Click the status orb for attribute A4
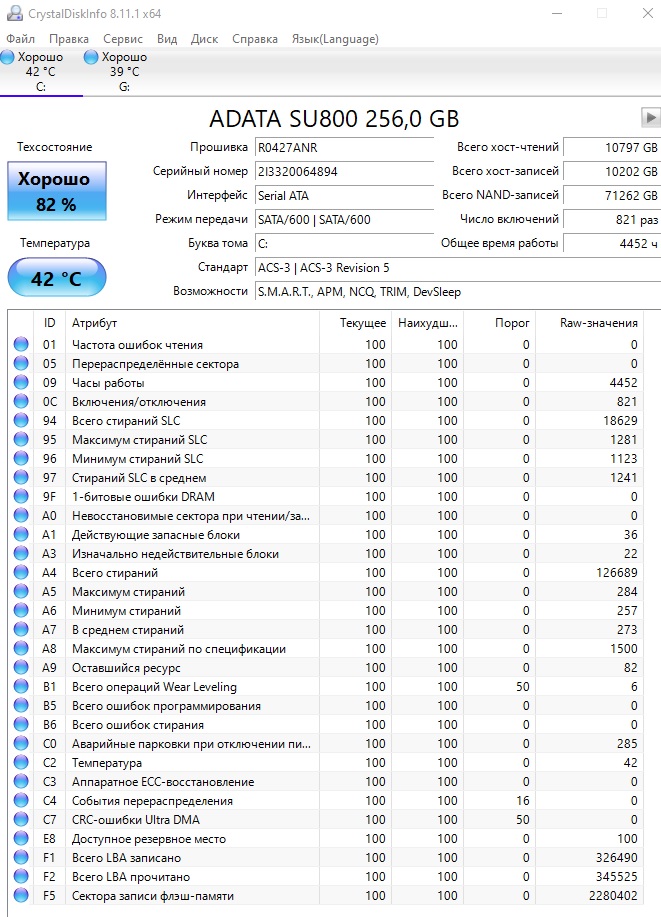The width and height of the screenshot is (661, 917). (x=21, y=573)
